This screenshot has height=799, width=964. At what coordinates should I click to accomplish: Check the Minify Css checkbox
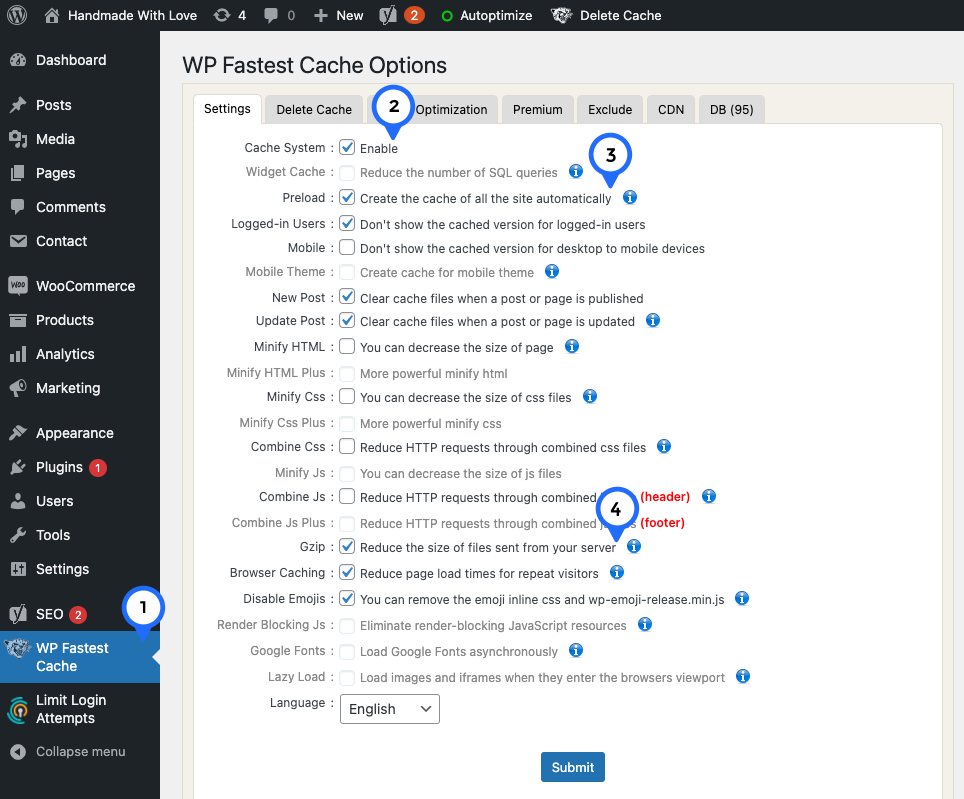(347, 397)
